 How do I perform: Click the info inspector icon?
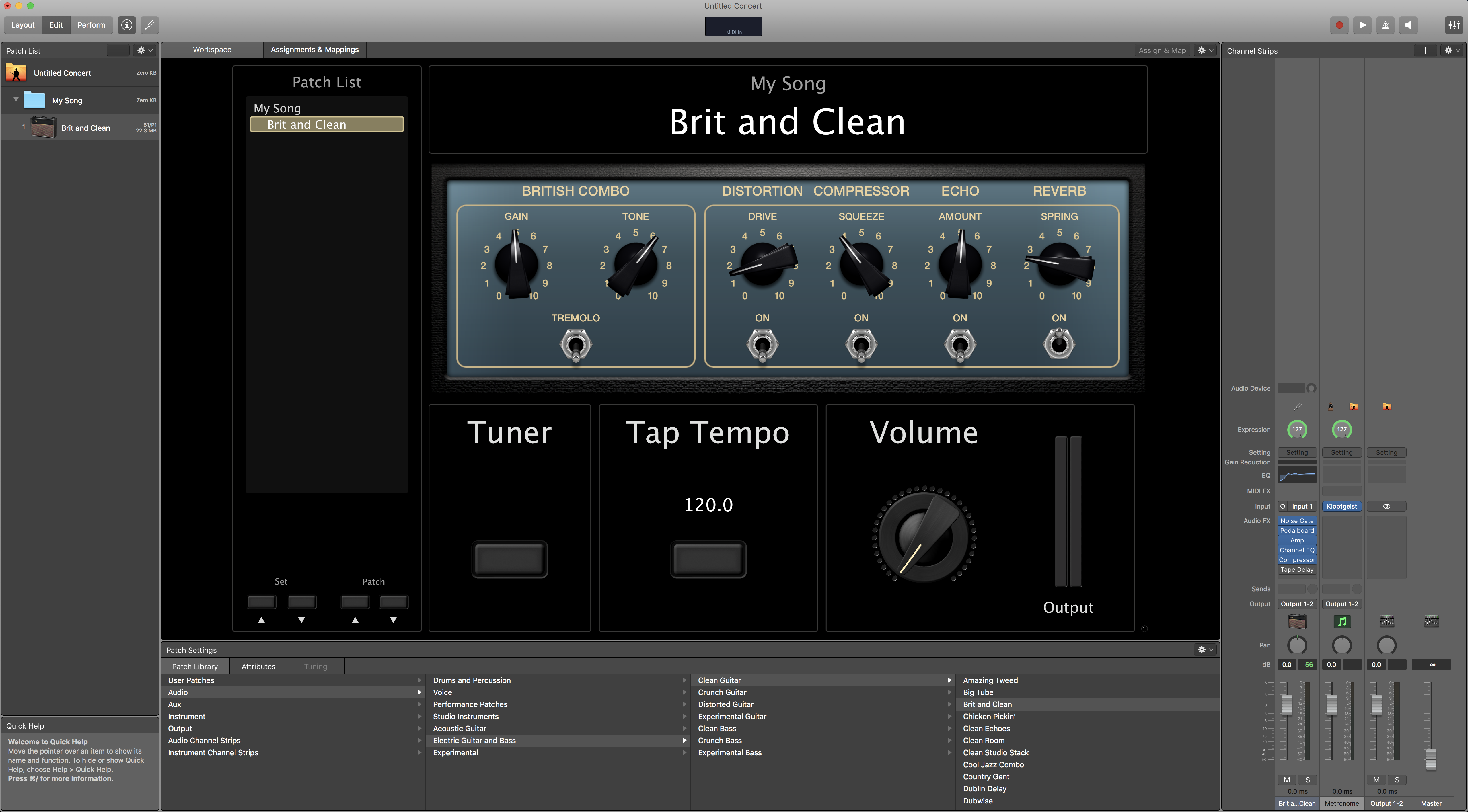tap(126, 25)
